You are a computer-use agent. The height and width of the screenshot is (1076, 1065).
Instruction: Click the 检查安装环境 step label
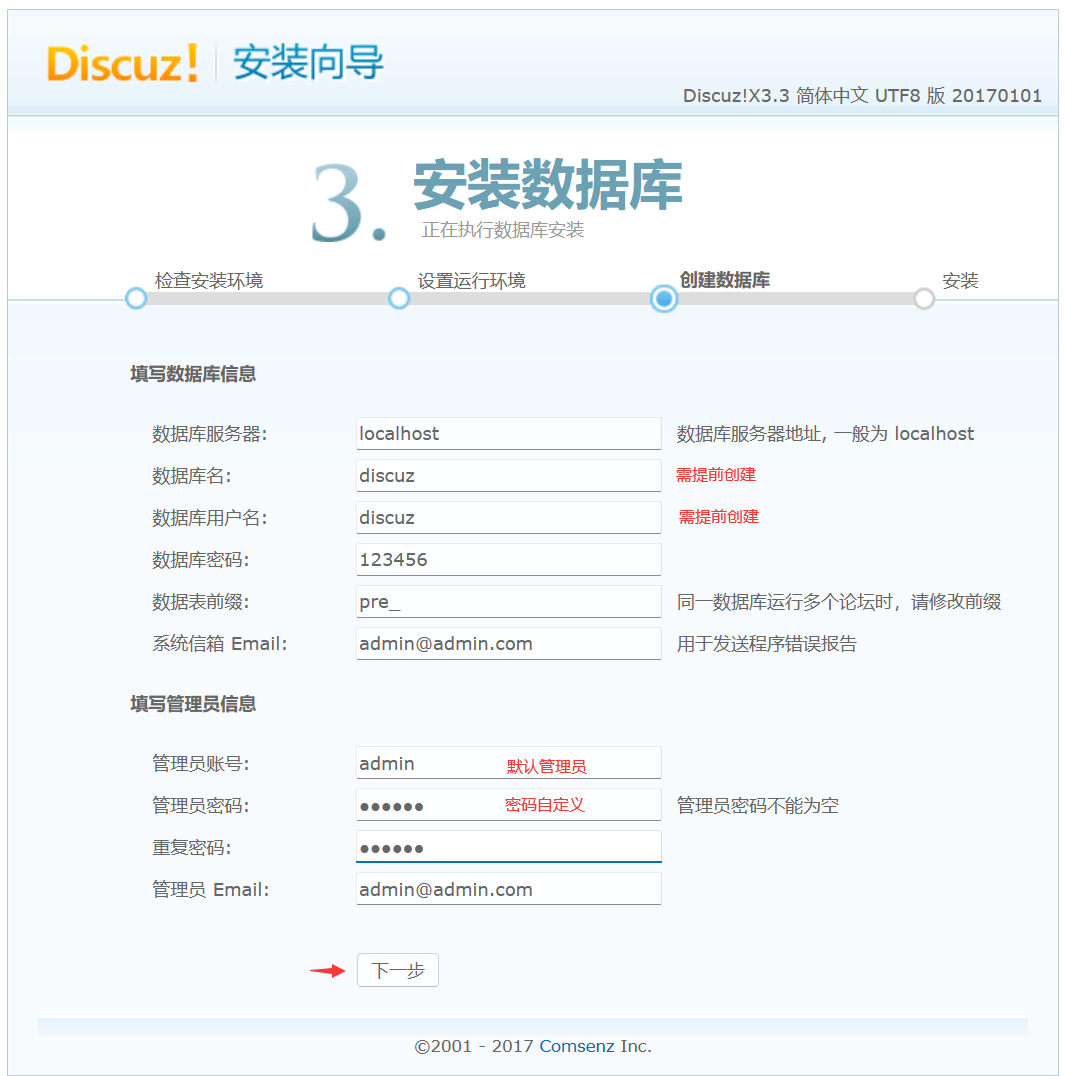[x=209, y=280]
